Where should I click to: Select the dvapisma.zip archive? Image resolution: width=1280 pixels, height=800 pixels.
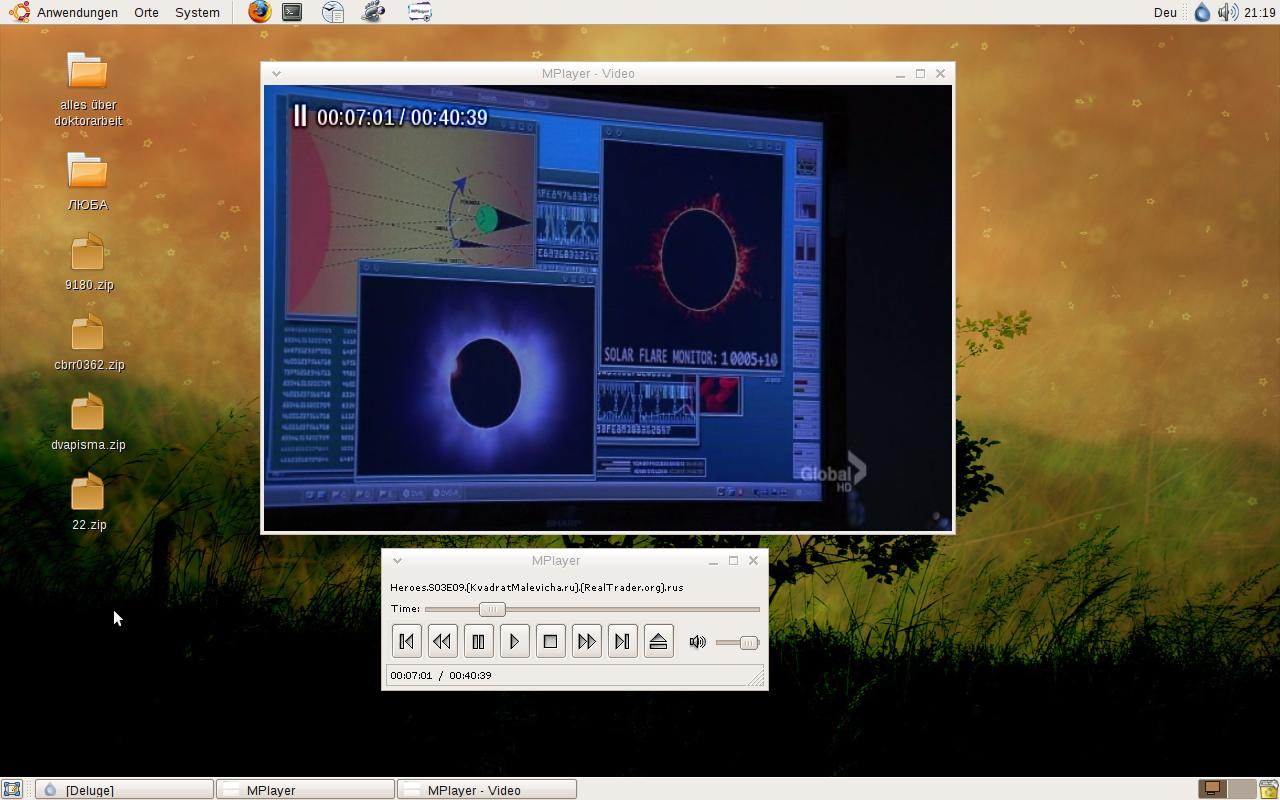[88, 422]
